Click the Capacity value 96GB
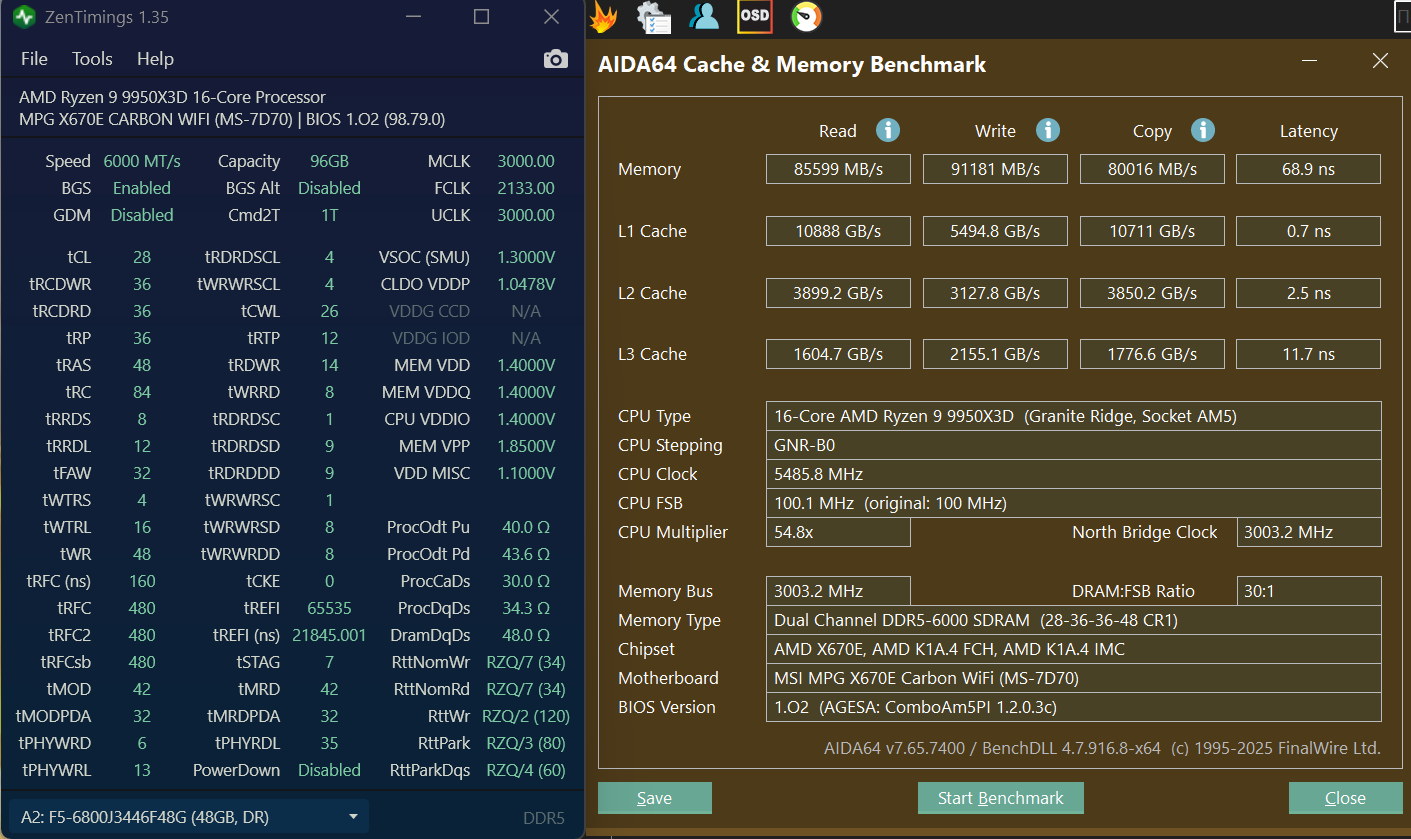The height and width of the screenshot is (839, 1411). 329,161
